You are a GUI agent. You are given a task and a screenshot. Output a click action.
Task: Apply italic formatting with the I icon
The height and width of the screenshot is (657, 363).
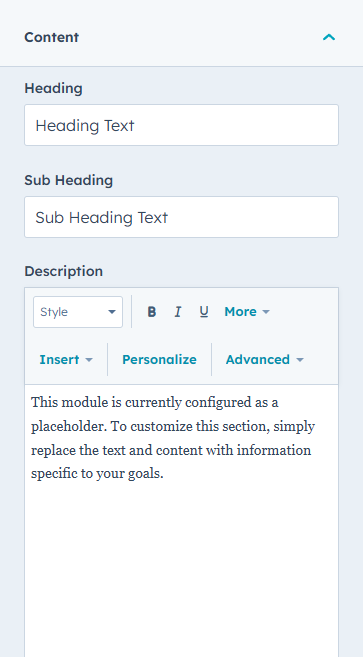[x=178, y=312]
